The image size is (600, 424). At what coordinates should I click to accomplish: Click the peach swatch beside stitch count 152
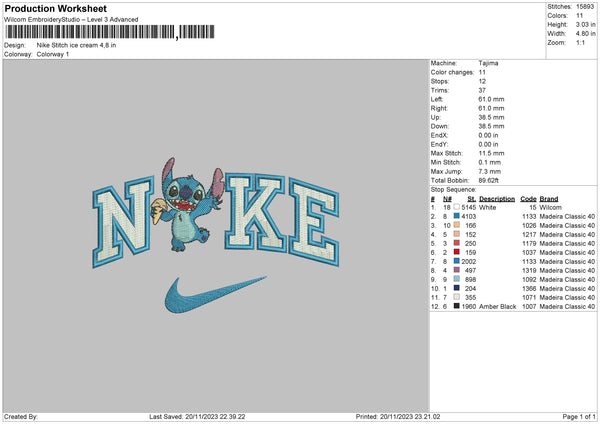point(457,234)
